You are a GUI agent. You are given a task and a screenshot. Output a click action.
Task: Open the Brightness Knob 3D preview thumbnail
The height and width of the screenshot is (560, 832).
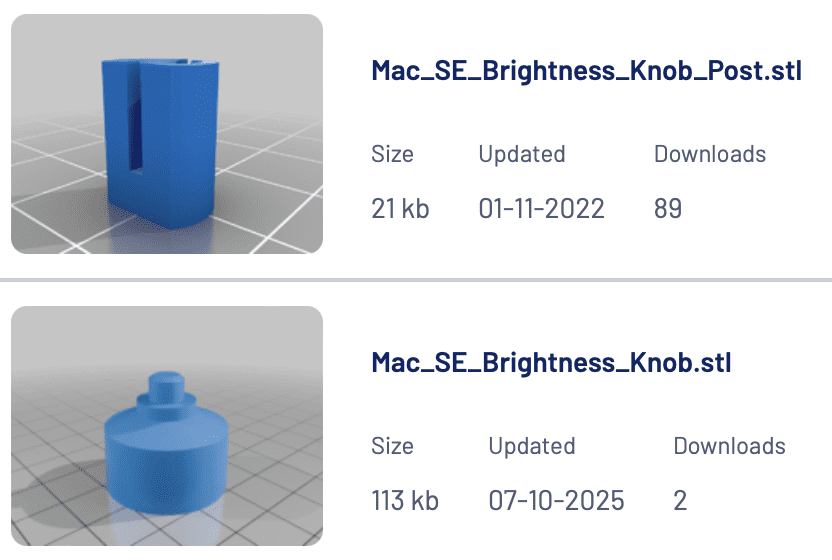pos(167,426)
